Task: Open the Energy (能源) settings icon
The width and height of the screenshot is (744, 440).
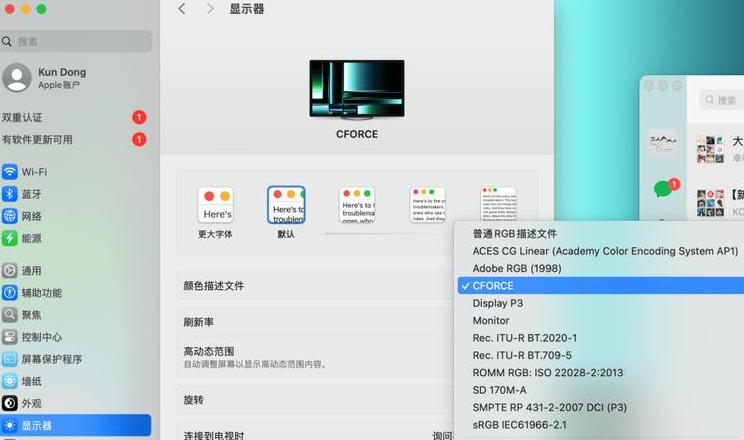Action: (x=10, y=238)
